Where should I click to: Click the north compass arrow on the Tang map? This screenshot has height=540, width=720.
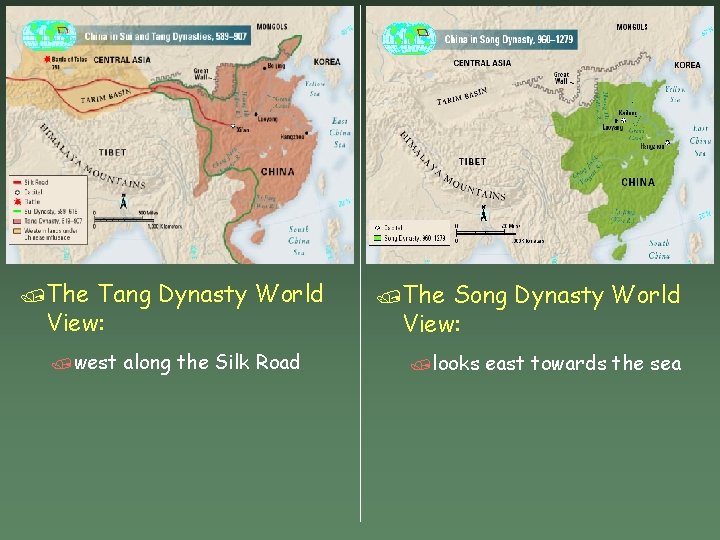pyautogui.click(x=123, y=201)
